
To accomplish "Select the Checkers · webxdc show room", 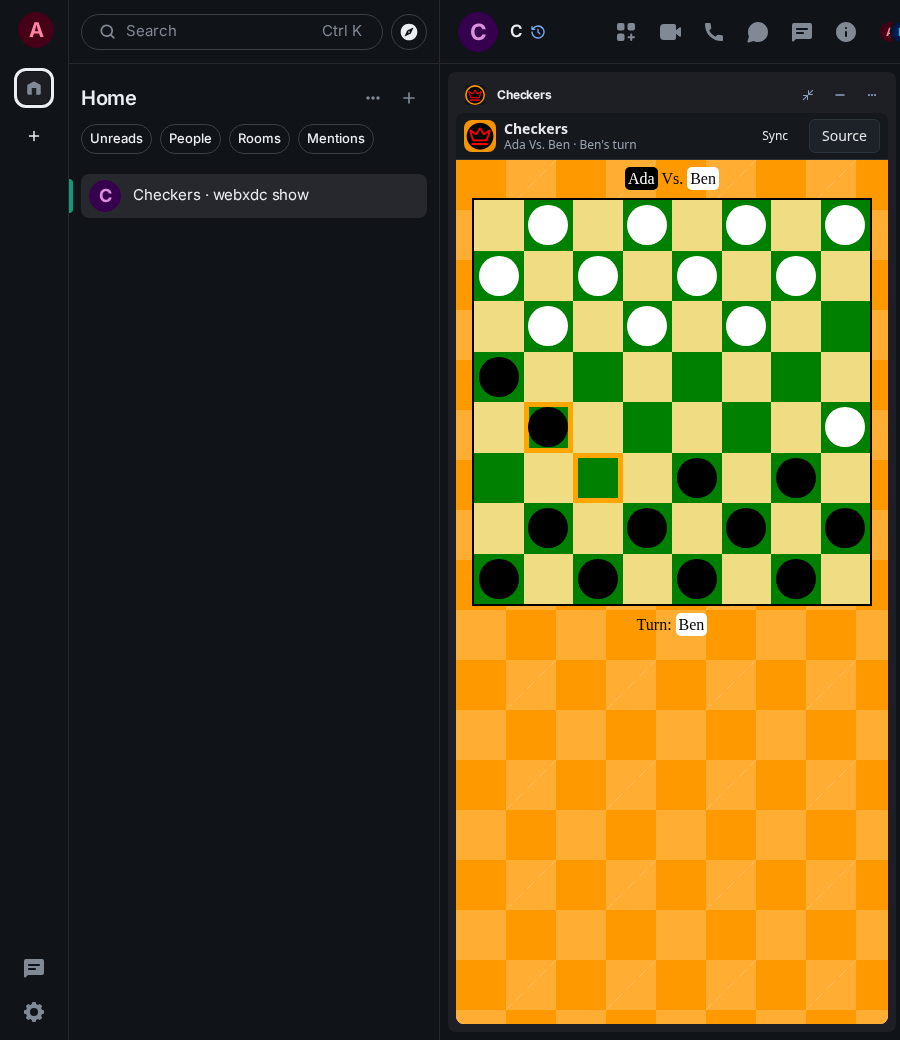I will [x=253, y=196].
